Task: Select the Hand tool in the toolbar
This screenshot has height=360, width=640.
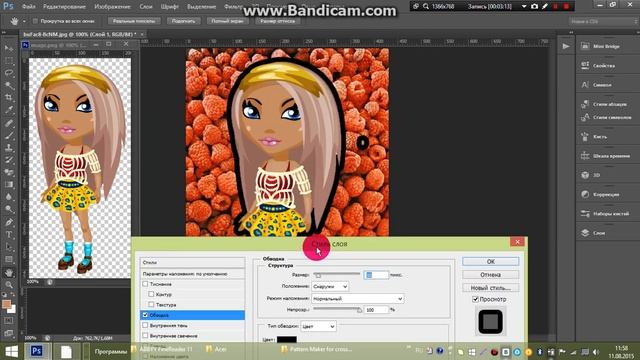Action: click(9, 272)
